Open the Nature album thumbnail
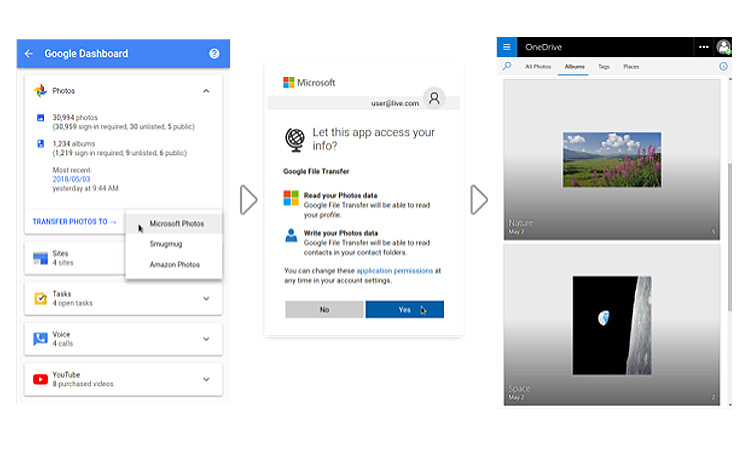This screenshot has width=750, height=450. 612,159
